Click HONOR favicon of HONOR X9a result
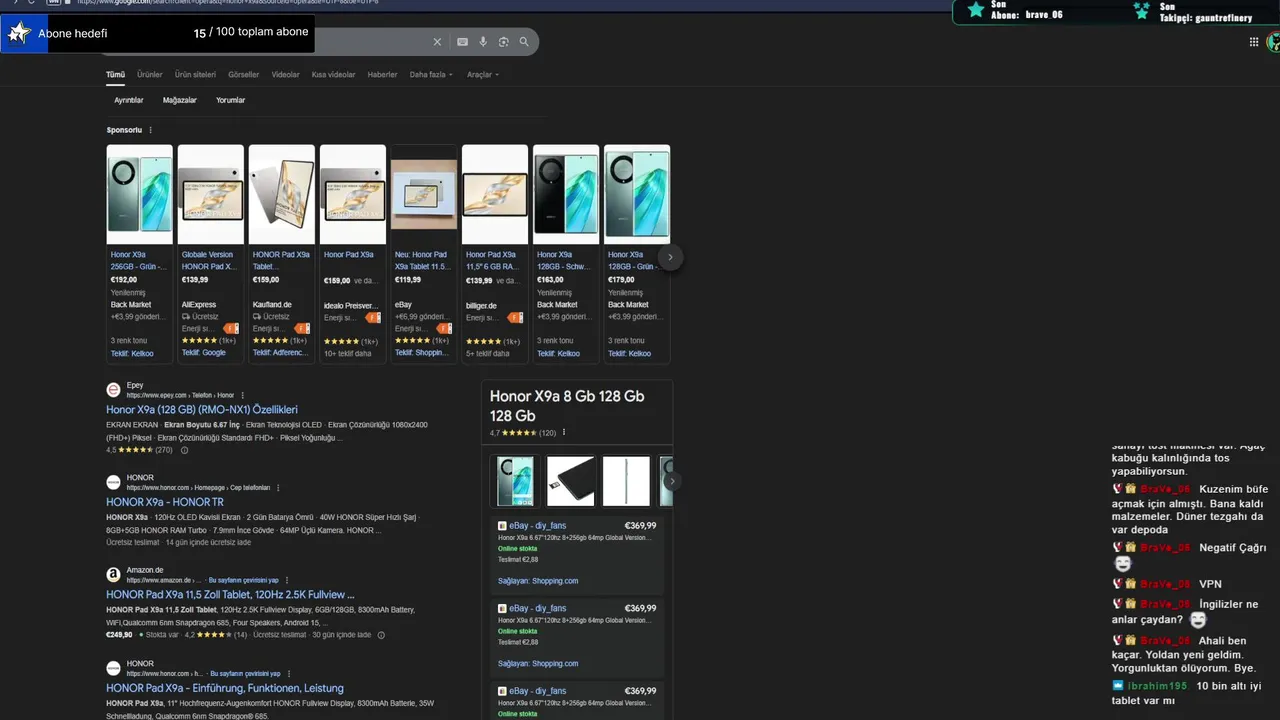Viewport: 1280px width, 720px height. pos(113,482)
